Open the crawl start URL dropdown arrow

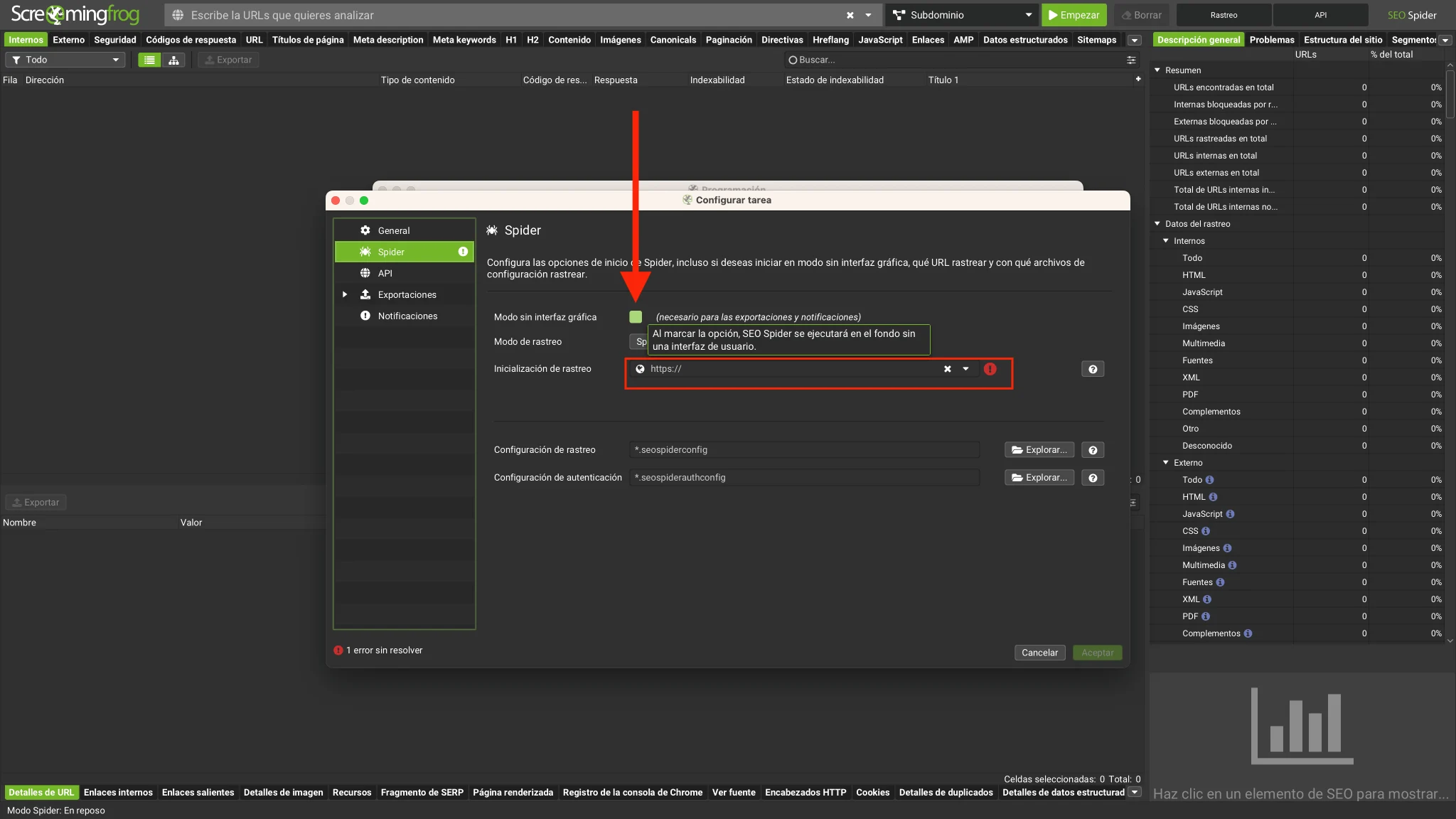pos(965,369)
